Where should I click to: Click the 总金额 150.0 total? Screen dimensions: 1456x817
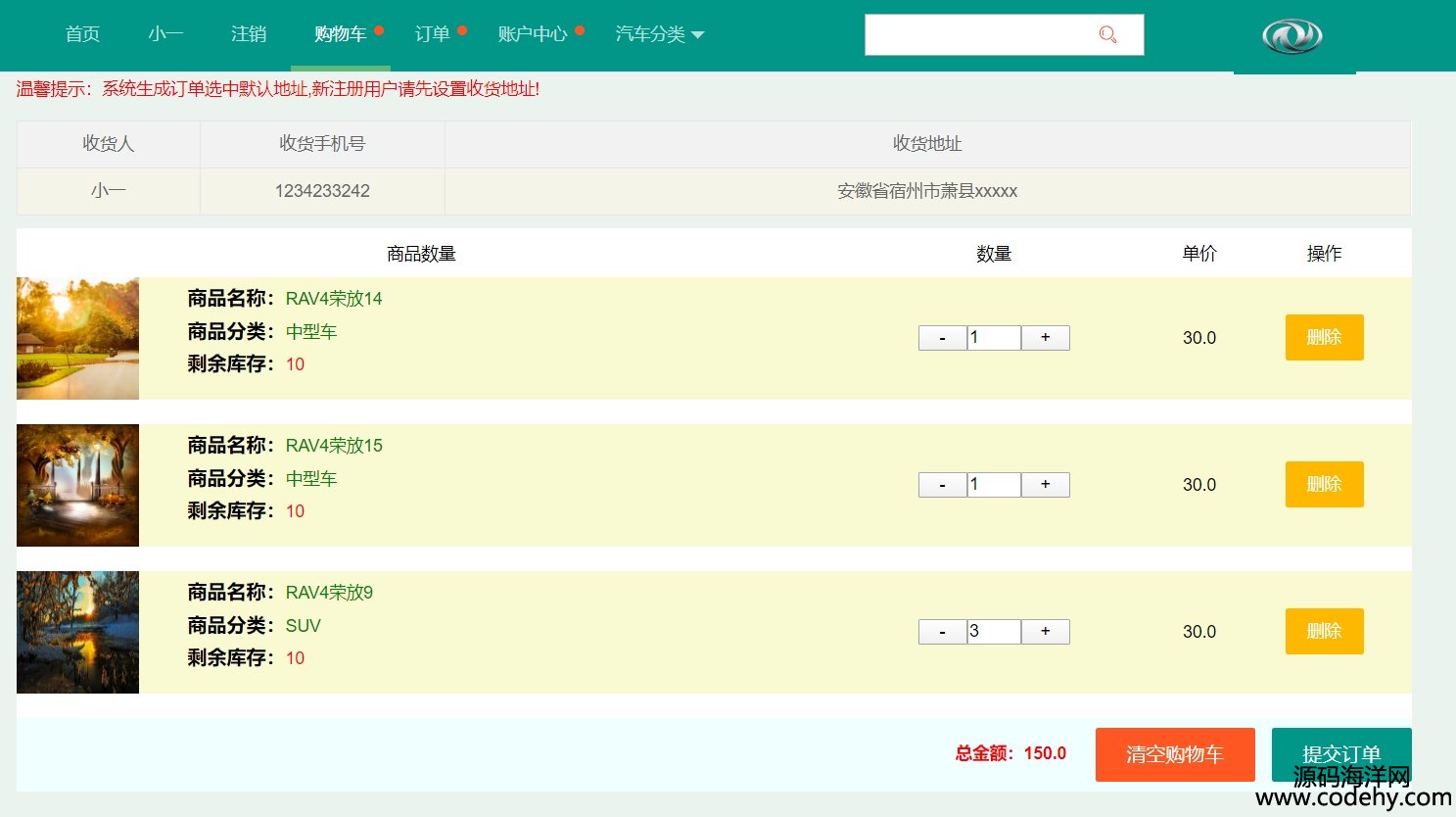pos(1010,753)
